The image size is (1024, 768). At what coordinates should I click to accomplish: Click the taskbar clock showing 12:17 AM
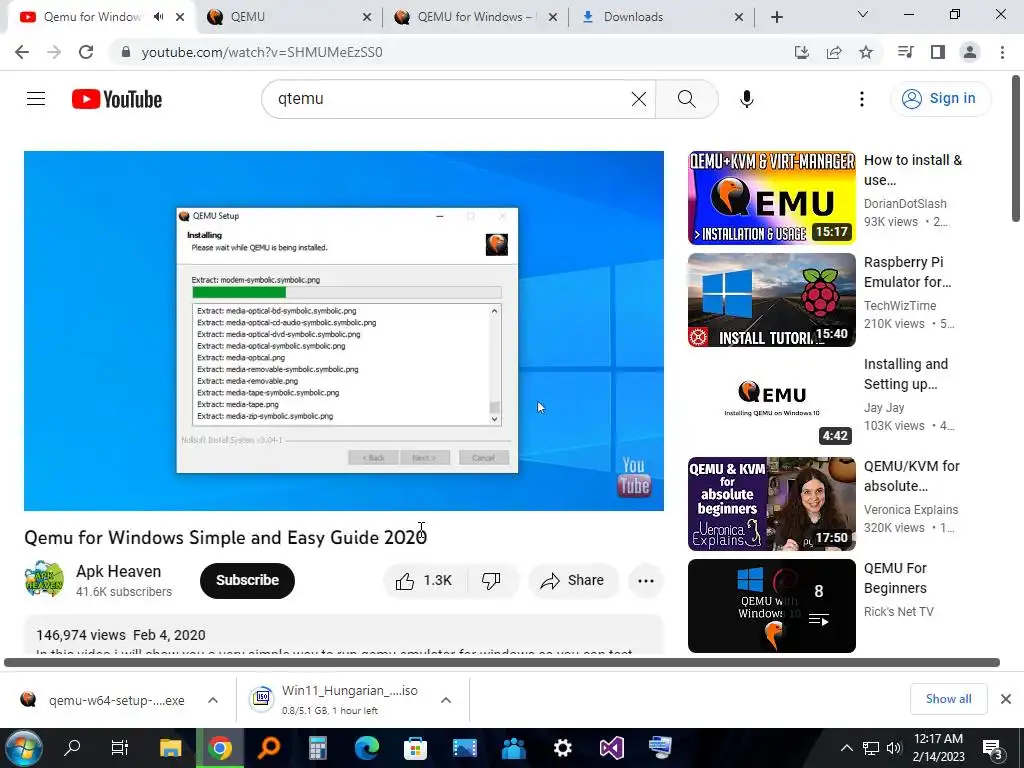pos(938,748)
